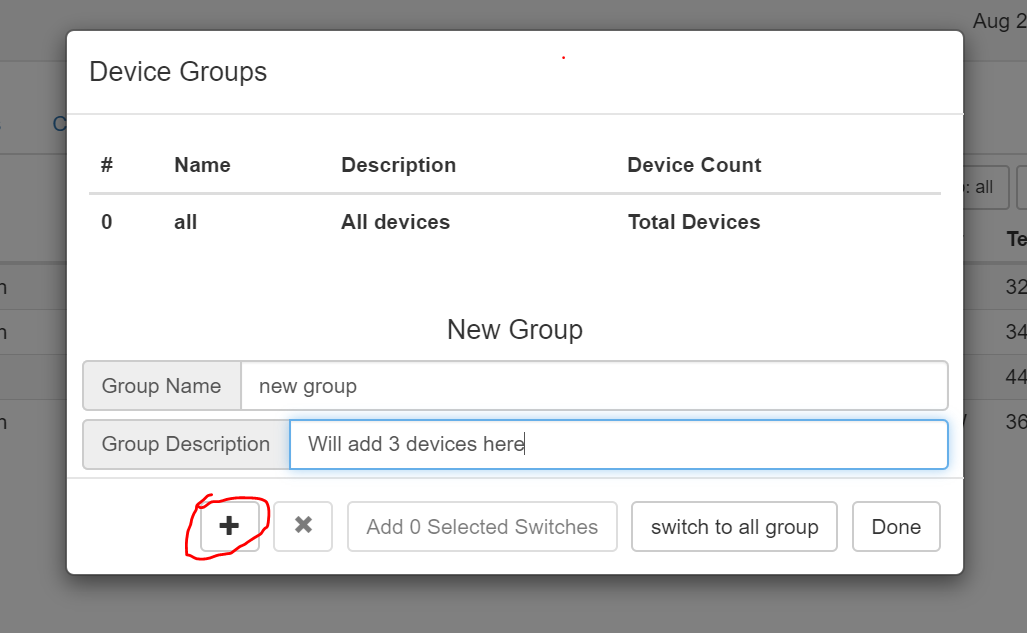
Task: Click the X icon to cancel group
Action: coord(304,527)
